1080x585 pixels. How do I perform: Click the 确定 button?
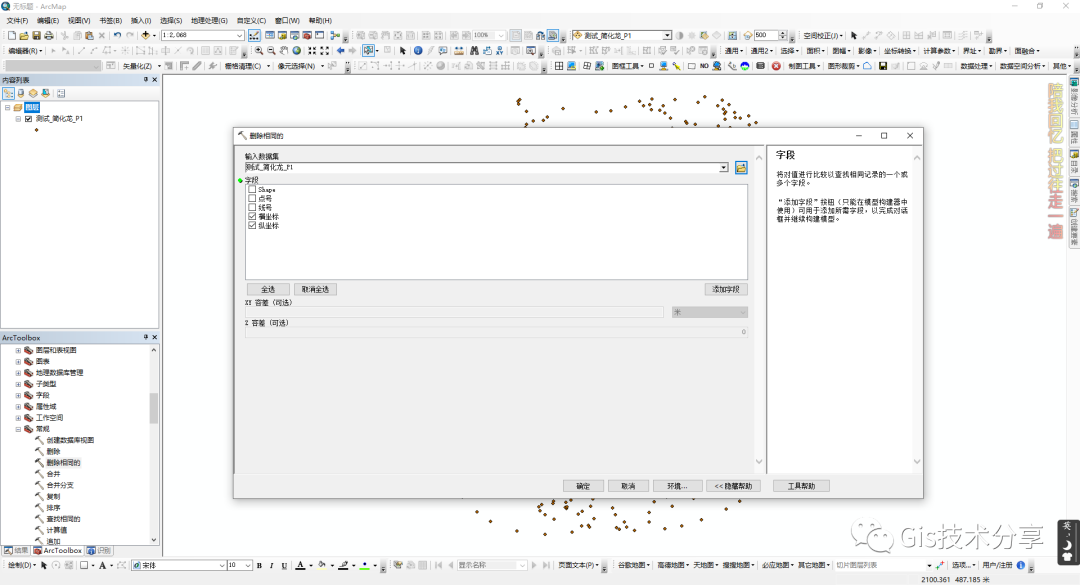pyautogui.click(x=582, y=486)
